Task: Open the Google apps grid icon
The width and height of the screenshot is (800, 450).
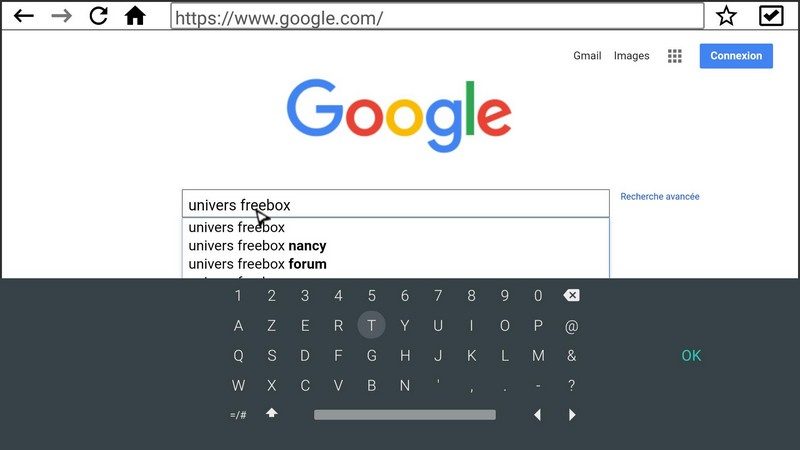Action: [674, 56]
